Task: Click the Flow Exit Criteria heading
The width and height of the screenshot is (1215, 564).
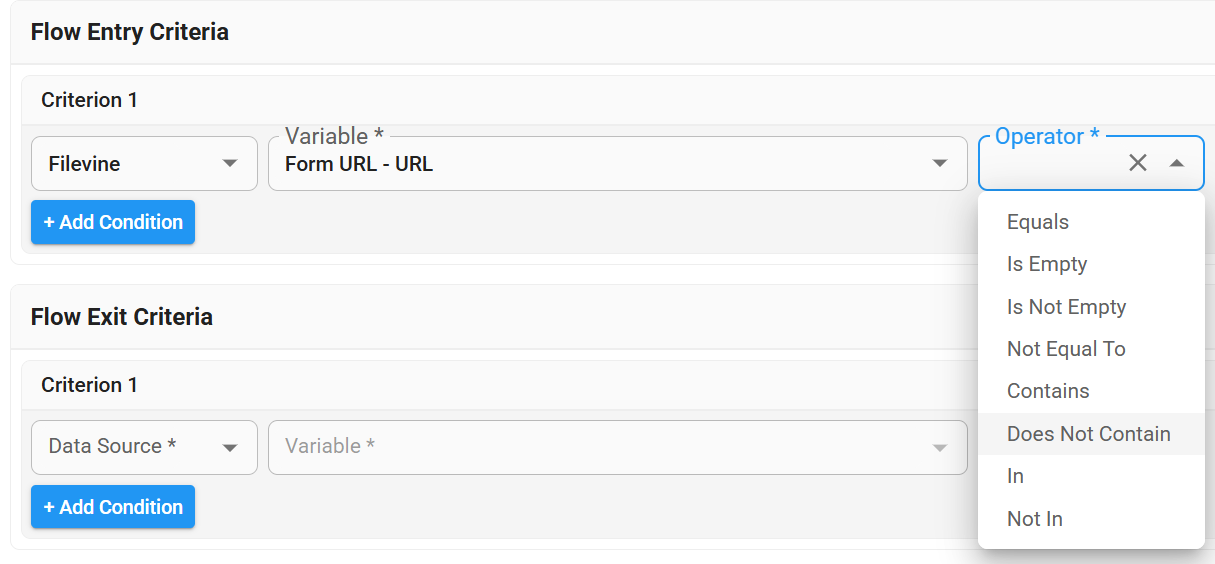Action: [122, 317]
